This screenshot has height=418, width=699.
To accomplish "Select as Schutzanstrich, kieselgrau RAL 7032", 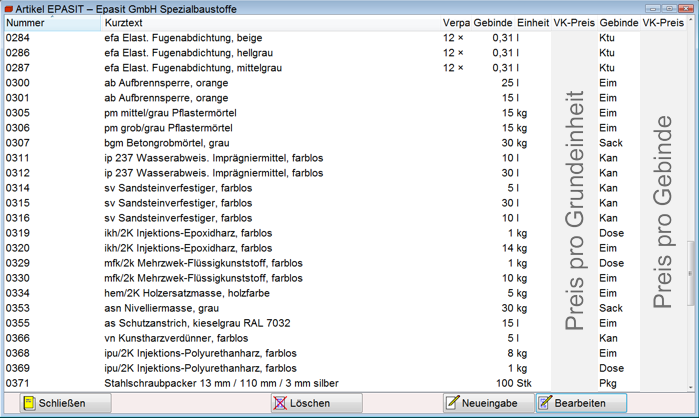I will [345, 323].
